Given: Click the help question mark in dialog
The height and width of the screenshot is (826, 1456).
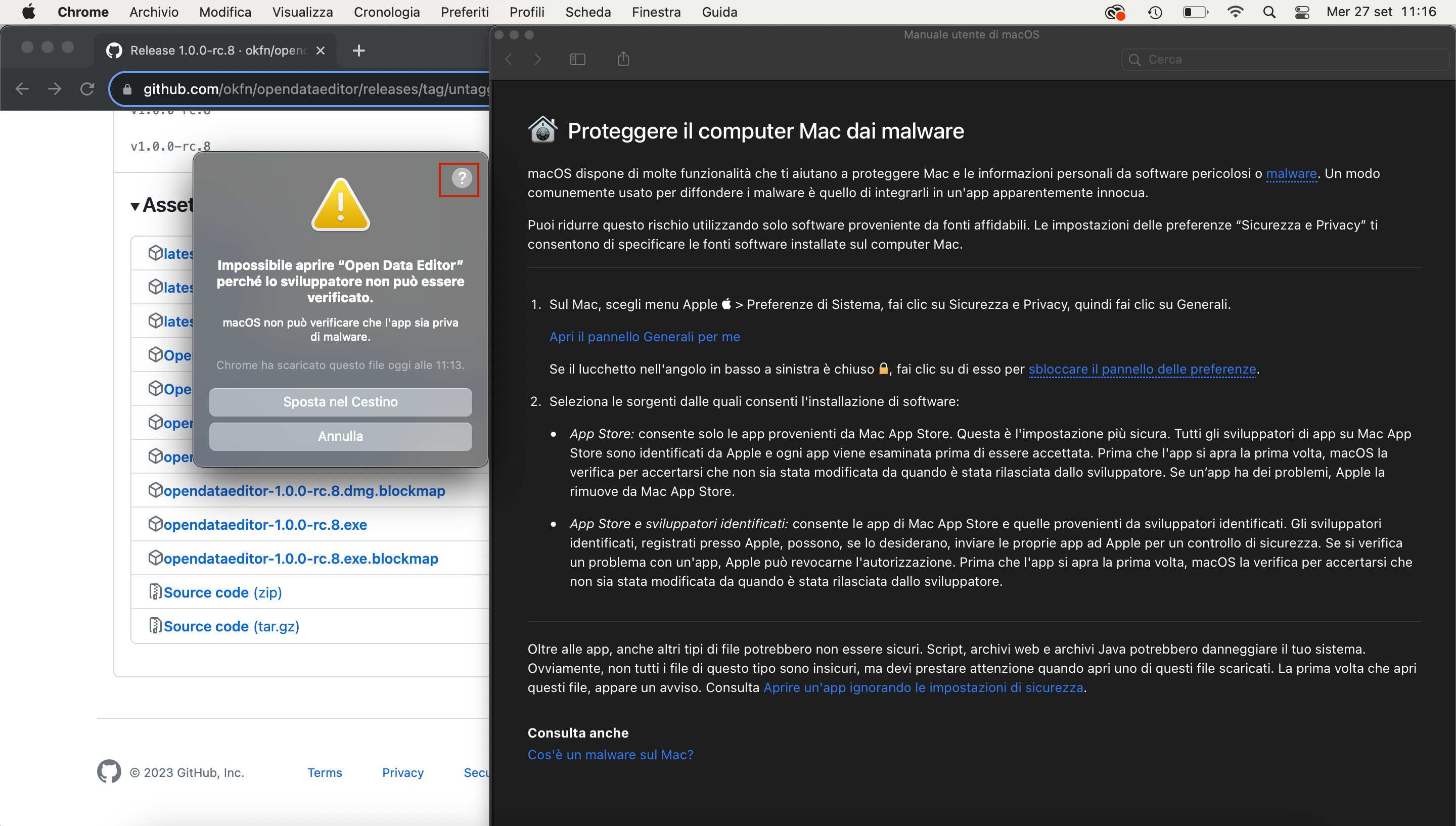Looking at the screenshot, I should 462,178.
